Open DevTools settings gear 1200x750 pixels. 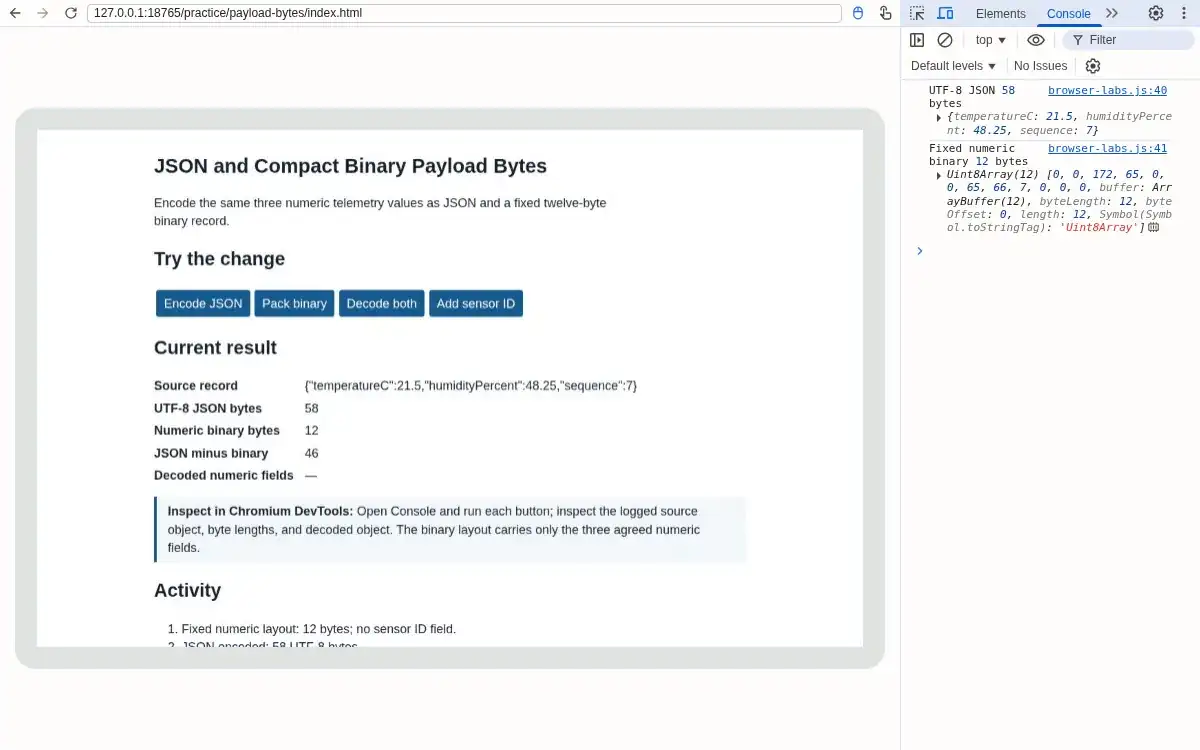pyautogui.click(x=1156, y=13)
